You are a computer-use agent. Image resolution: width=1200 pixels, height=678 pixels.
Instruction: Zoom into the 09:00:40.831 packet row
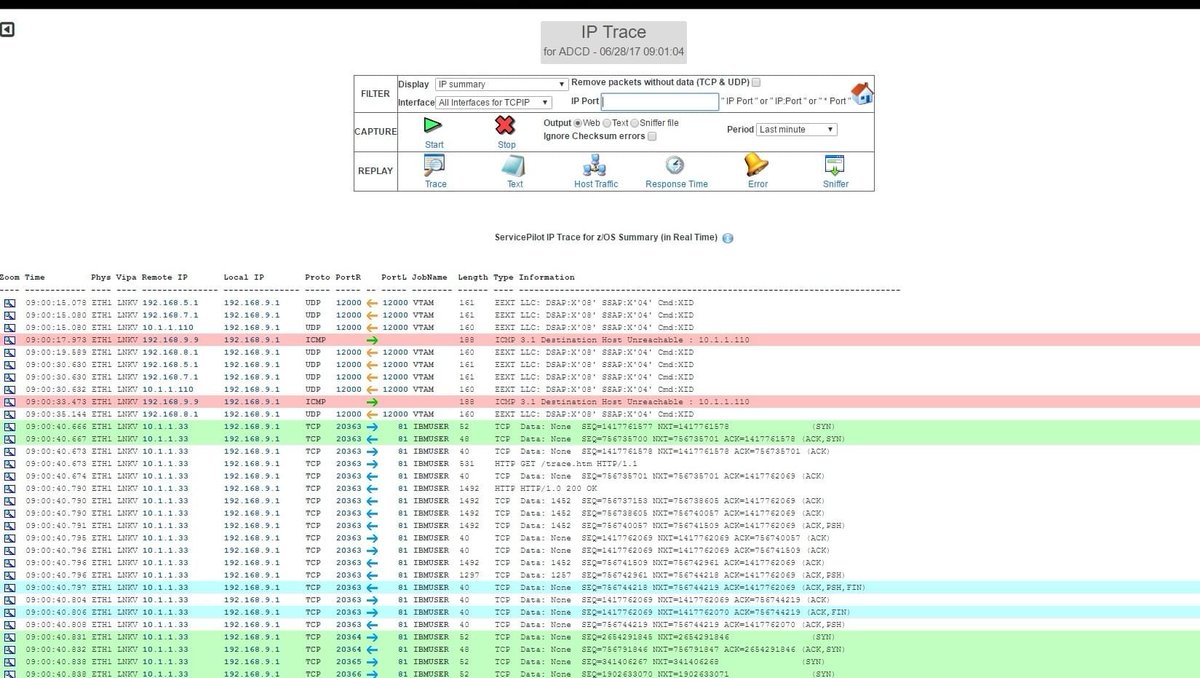(x=10, y=636)
